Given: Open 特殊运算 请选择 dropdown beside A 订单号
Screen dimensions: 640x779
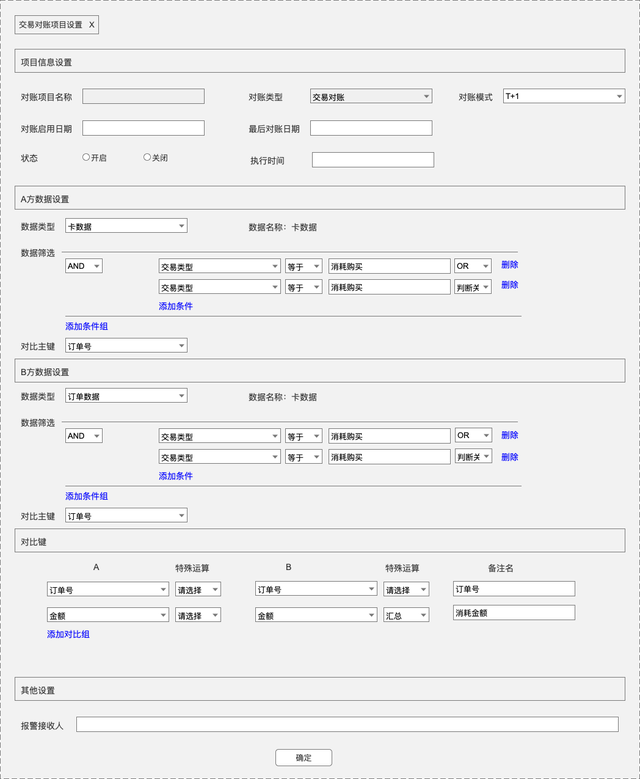Looking at the screenshot, I should (x=198, y=590).
